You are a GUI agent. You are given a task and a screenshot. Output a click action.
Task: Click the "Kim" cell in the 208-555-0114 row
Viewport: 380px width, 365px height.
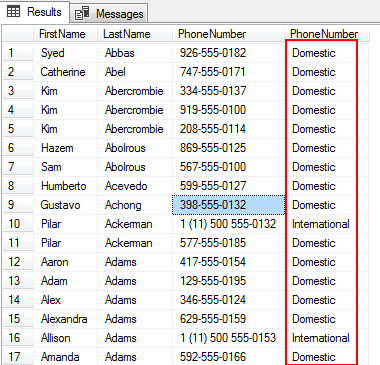(x=65, y=129)
